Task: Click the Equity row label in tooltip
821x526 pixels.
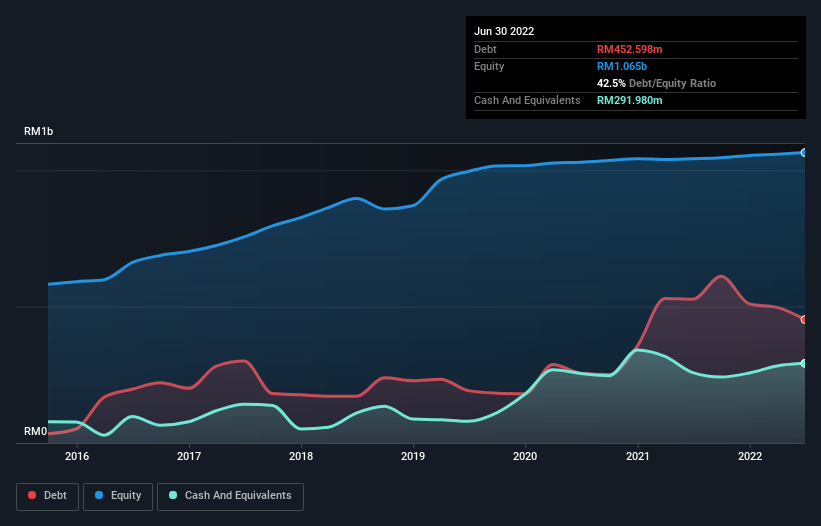Action: click(489, 66)
